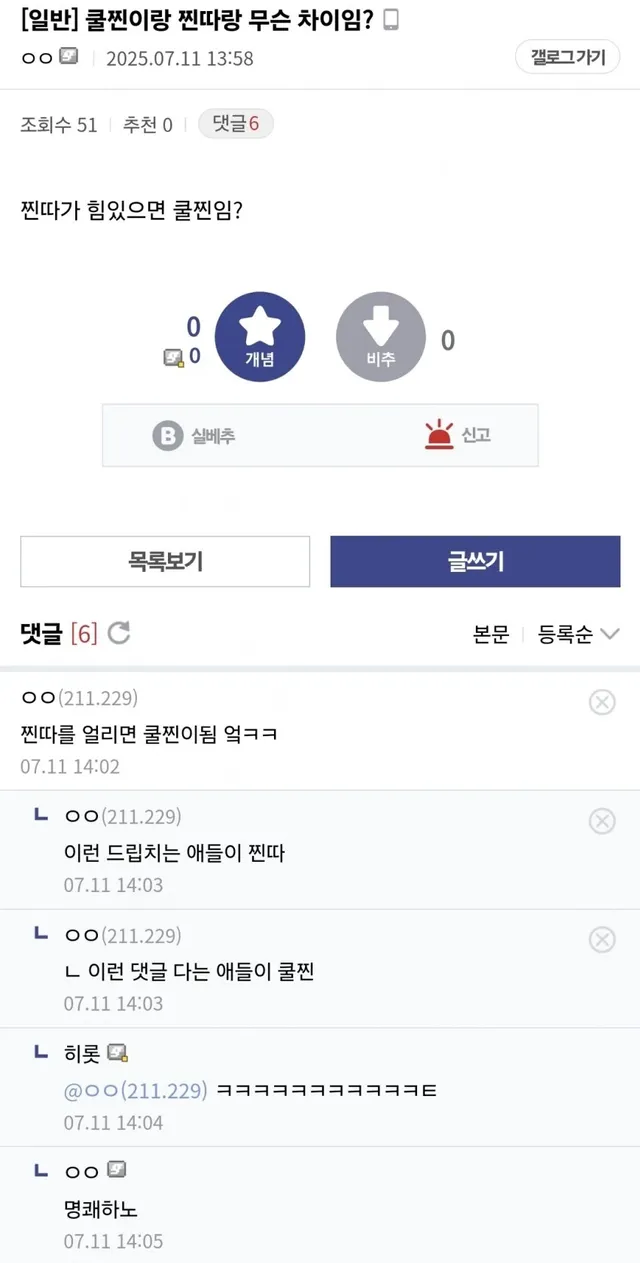This screenshot has height=1263, width=640.
Task: Click the fixed-nick icon under the recommend count
Action: [x=173, y=357]
